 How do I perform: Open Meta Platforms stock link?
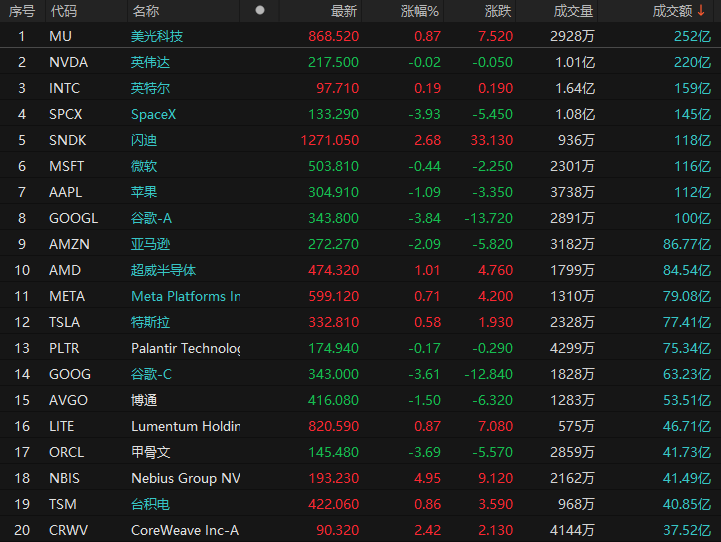tap(185, 296)
